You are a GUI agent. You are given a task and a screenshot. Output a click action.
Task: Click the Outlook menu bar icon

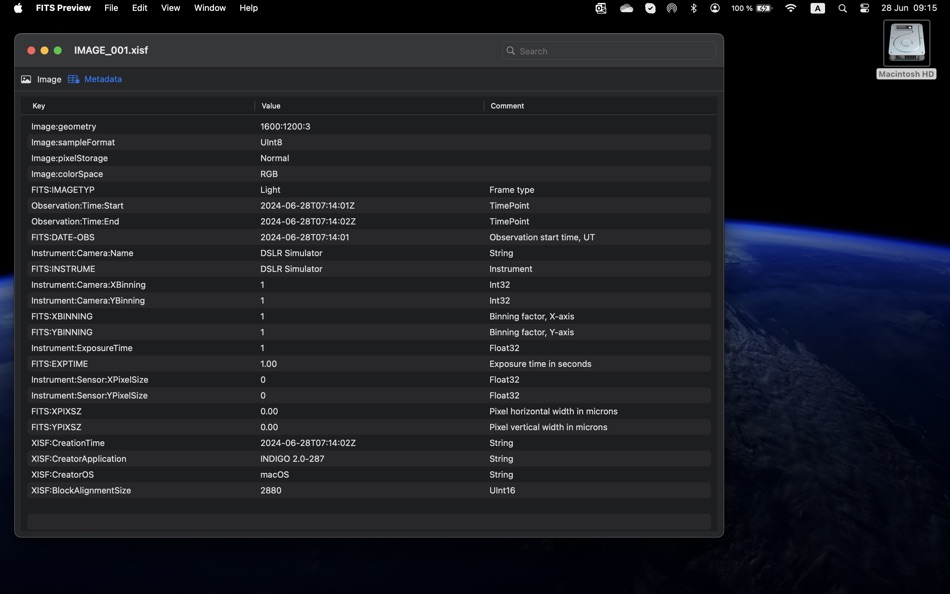(600, 8)
